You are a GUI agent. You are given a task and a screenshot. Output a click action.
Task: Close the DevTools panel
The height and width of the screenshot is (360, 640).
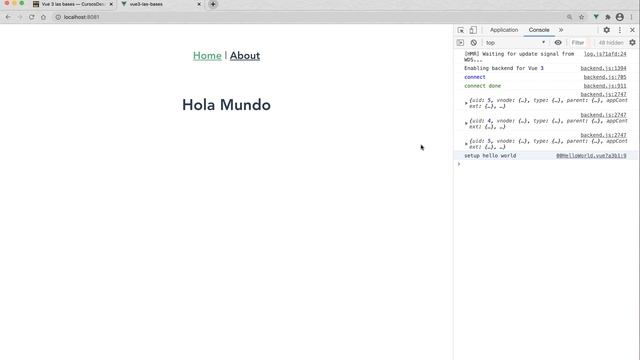tap(632, 30)
